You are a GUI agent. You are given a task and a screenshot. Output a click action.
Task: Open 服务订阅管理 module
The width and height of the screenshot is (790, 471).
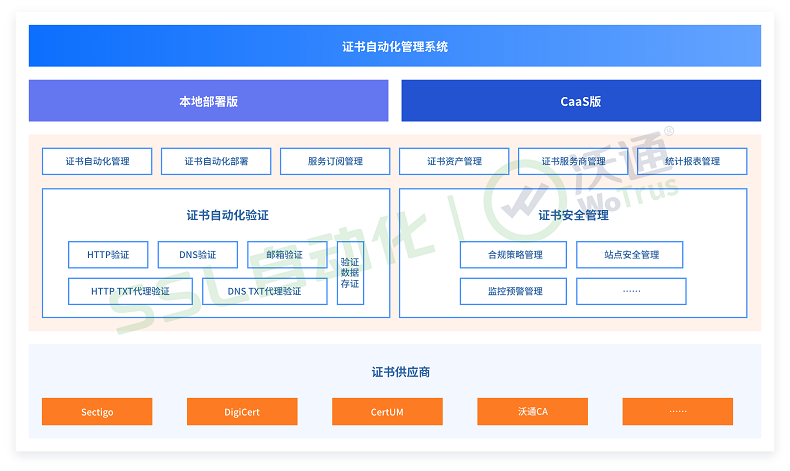point(335,161)
